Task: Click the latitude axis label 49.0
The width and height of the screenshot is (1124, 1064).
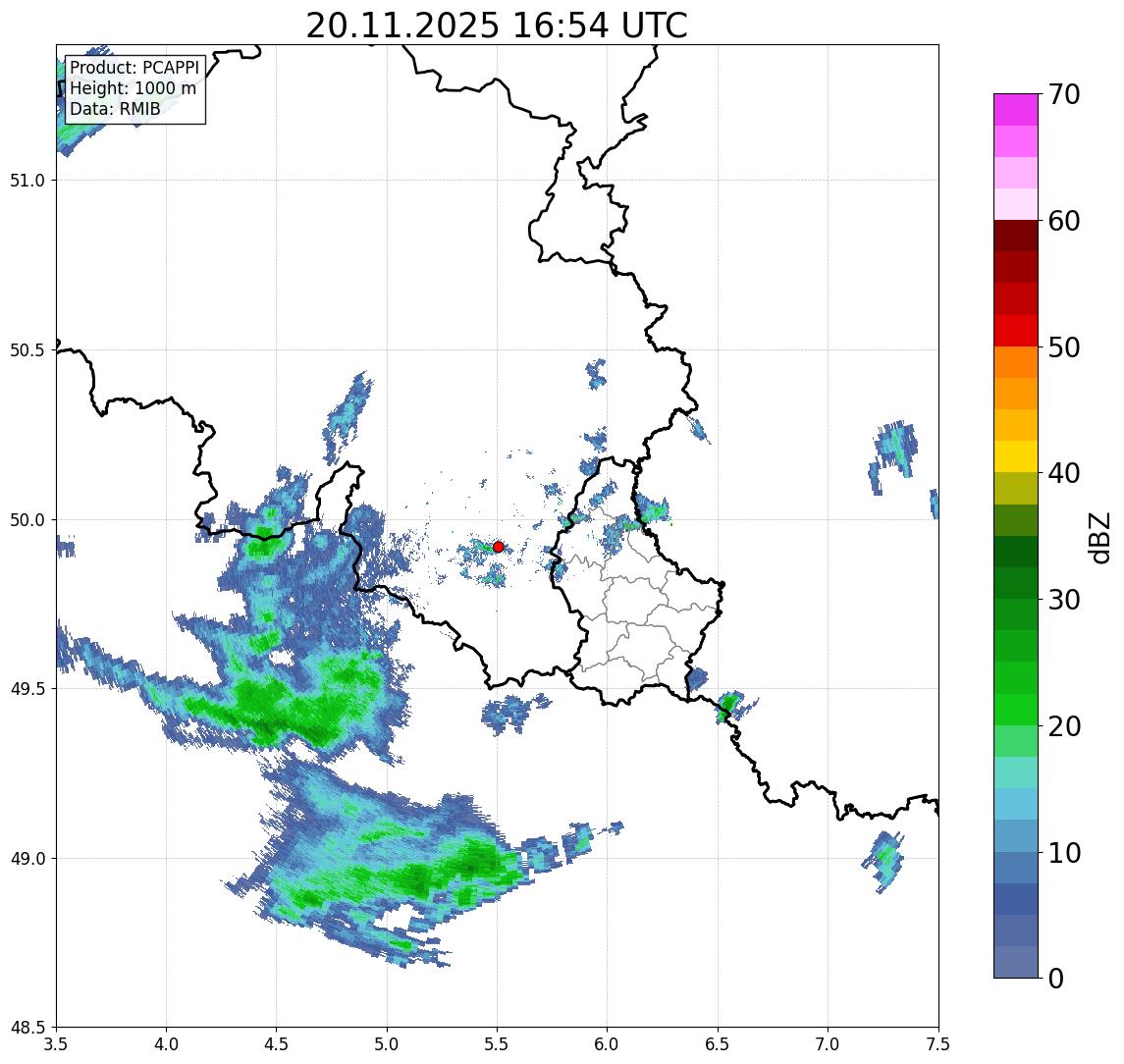Action: click(x=27, y=858)
